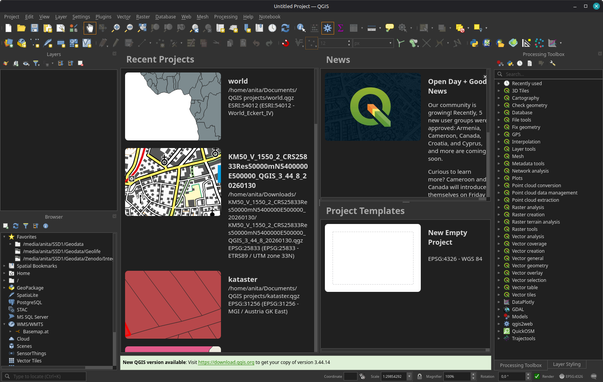Click the Magnifier spinner up arrow
This screenshot has width=603, height=382.
473,374
